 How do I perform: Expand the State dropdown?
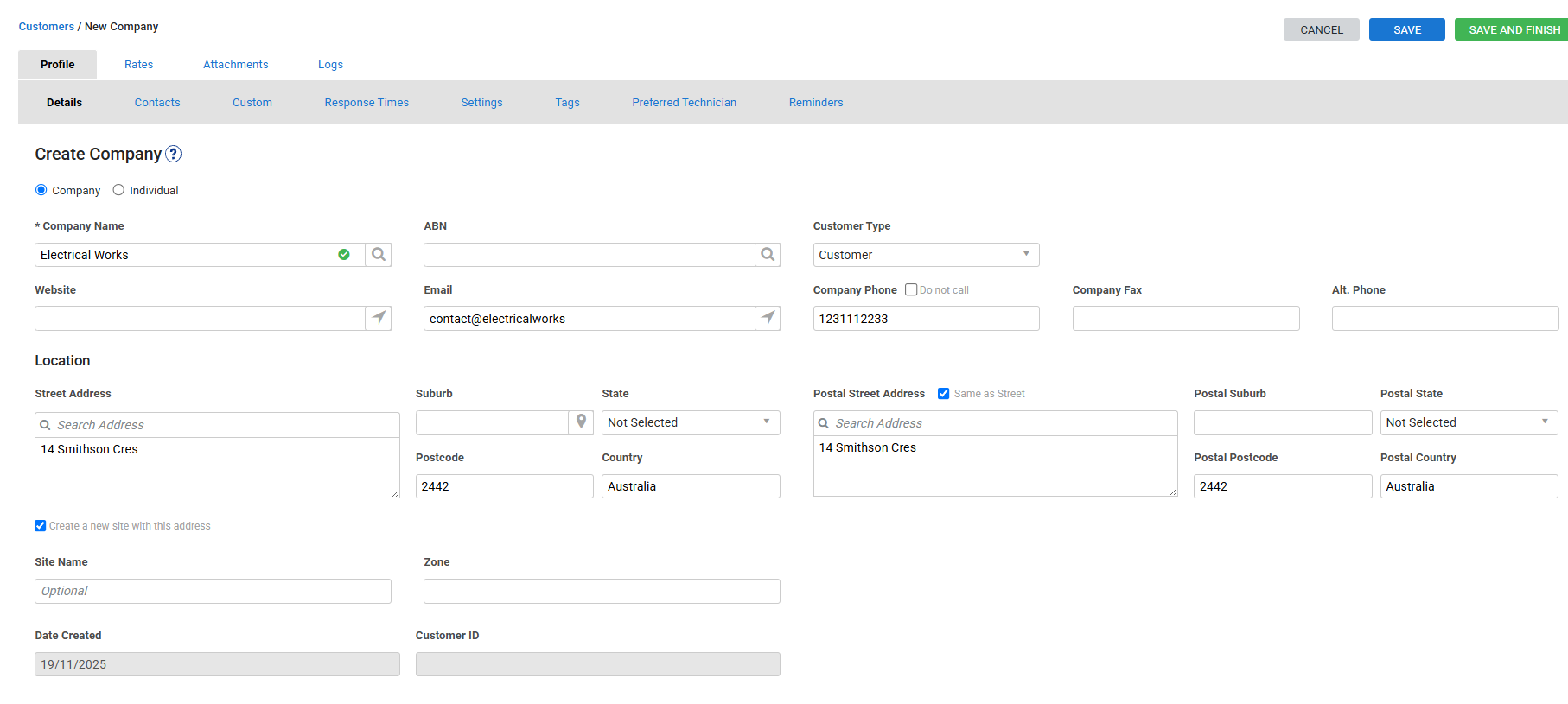point(690,422)
